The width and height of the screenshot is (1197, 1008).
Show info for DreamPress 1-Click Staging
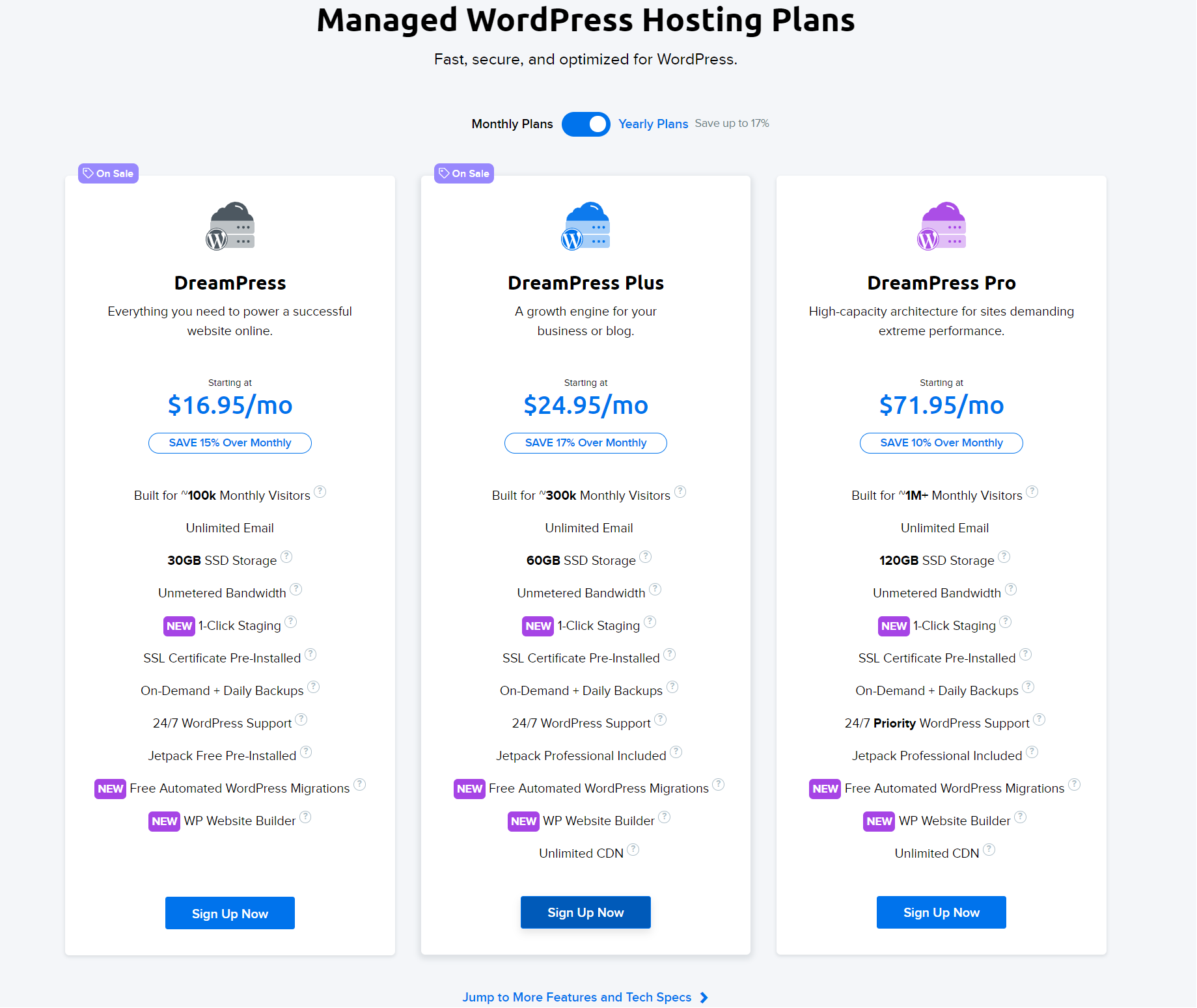pyautogui.click(x=291, y=621)
